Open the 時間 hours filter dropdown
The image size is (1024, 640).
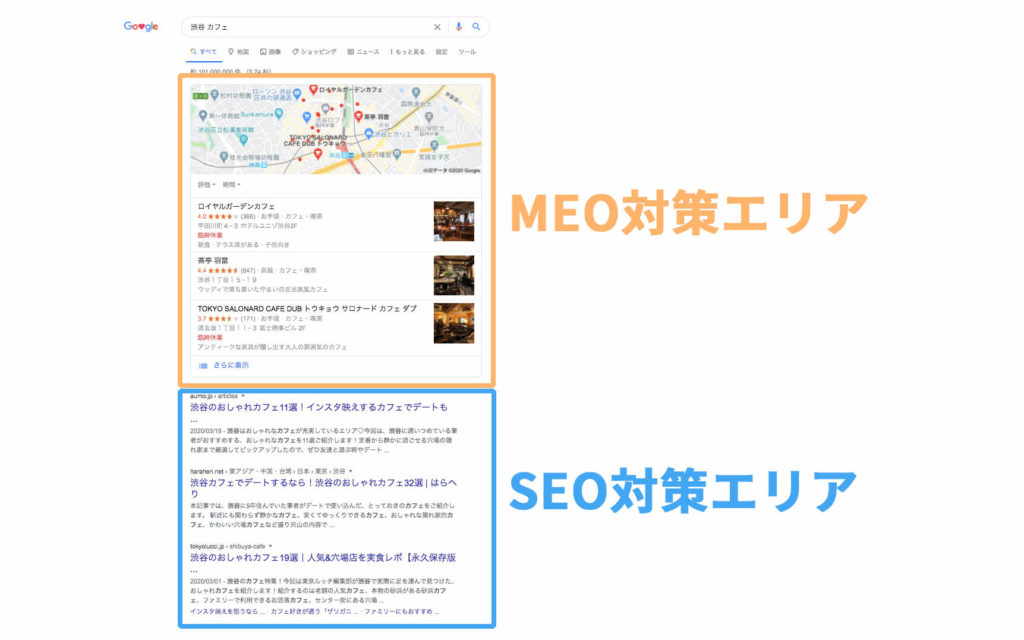pos(233,185)
